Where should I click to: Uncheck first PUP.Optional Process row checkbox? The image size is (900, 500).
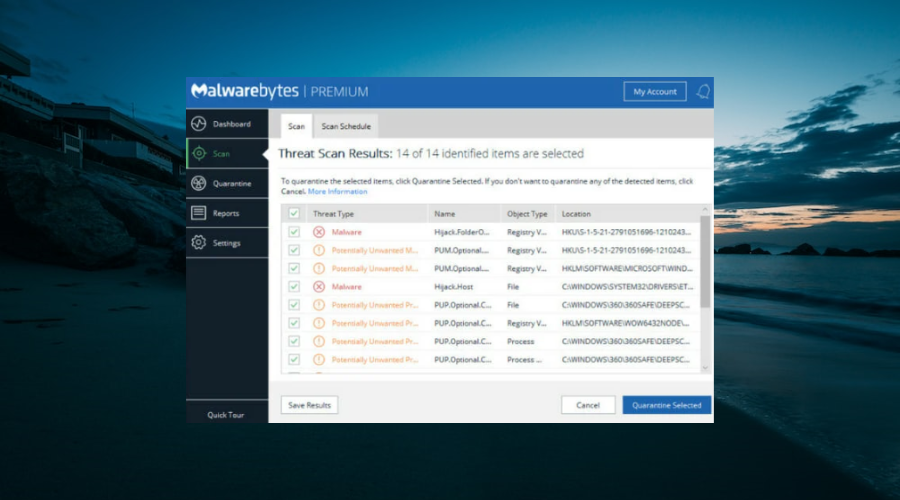coord(294,341)
